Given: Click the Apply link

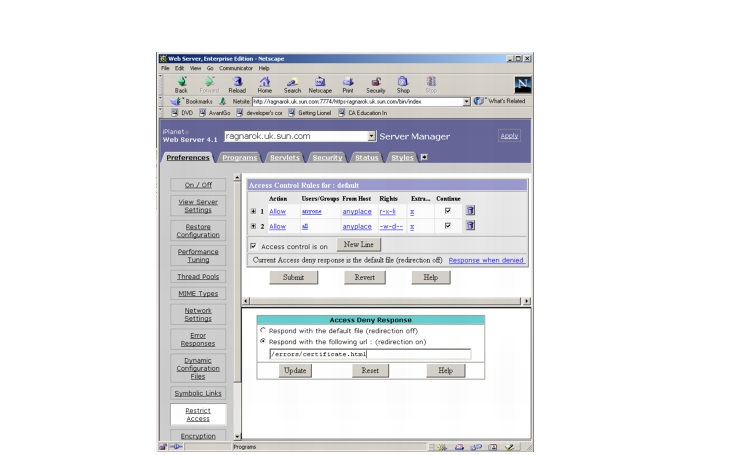Looking at the screenshot, I should click(509, 136).
